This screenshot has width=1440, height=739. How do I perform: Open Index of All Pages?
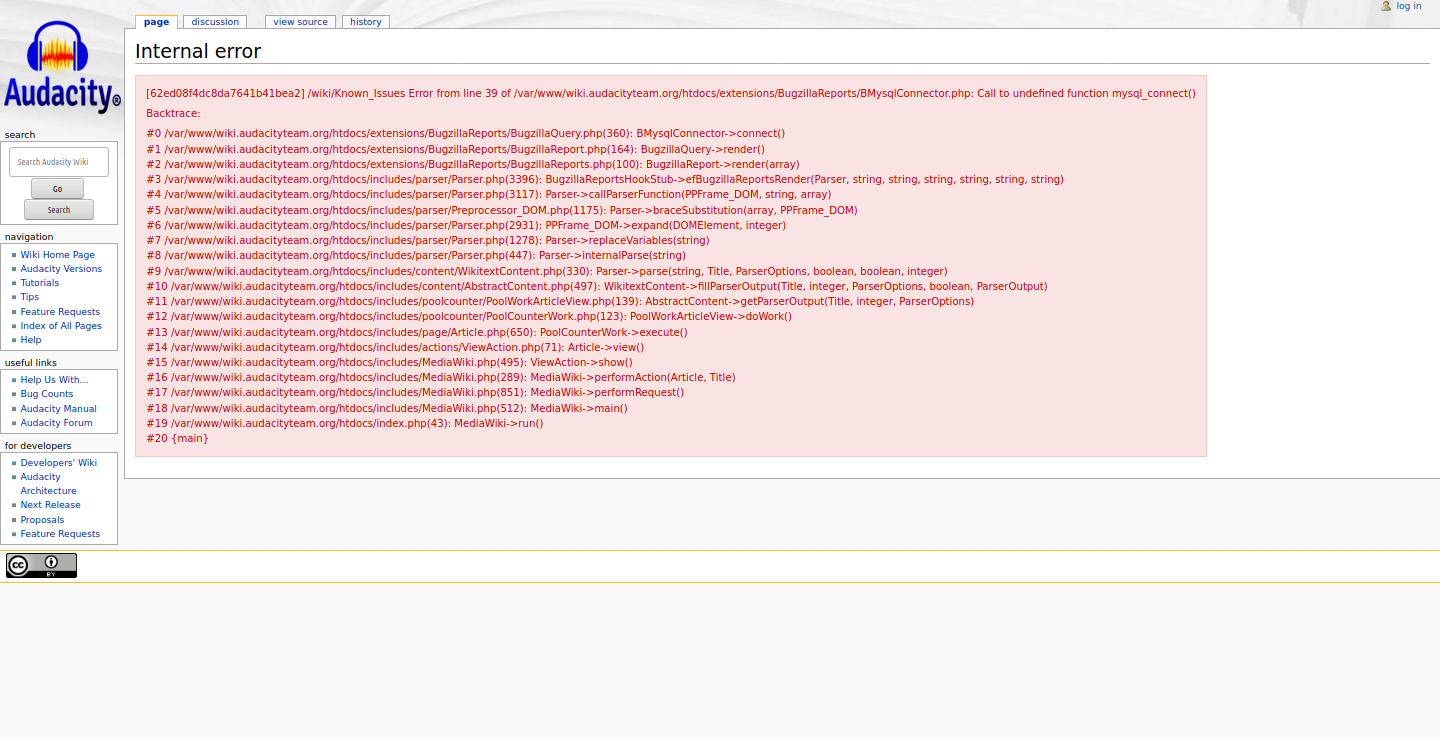pyautogui.click(x=61, y=326)
